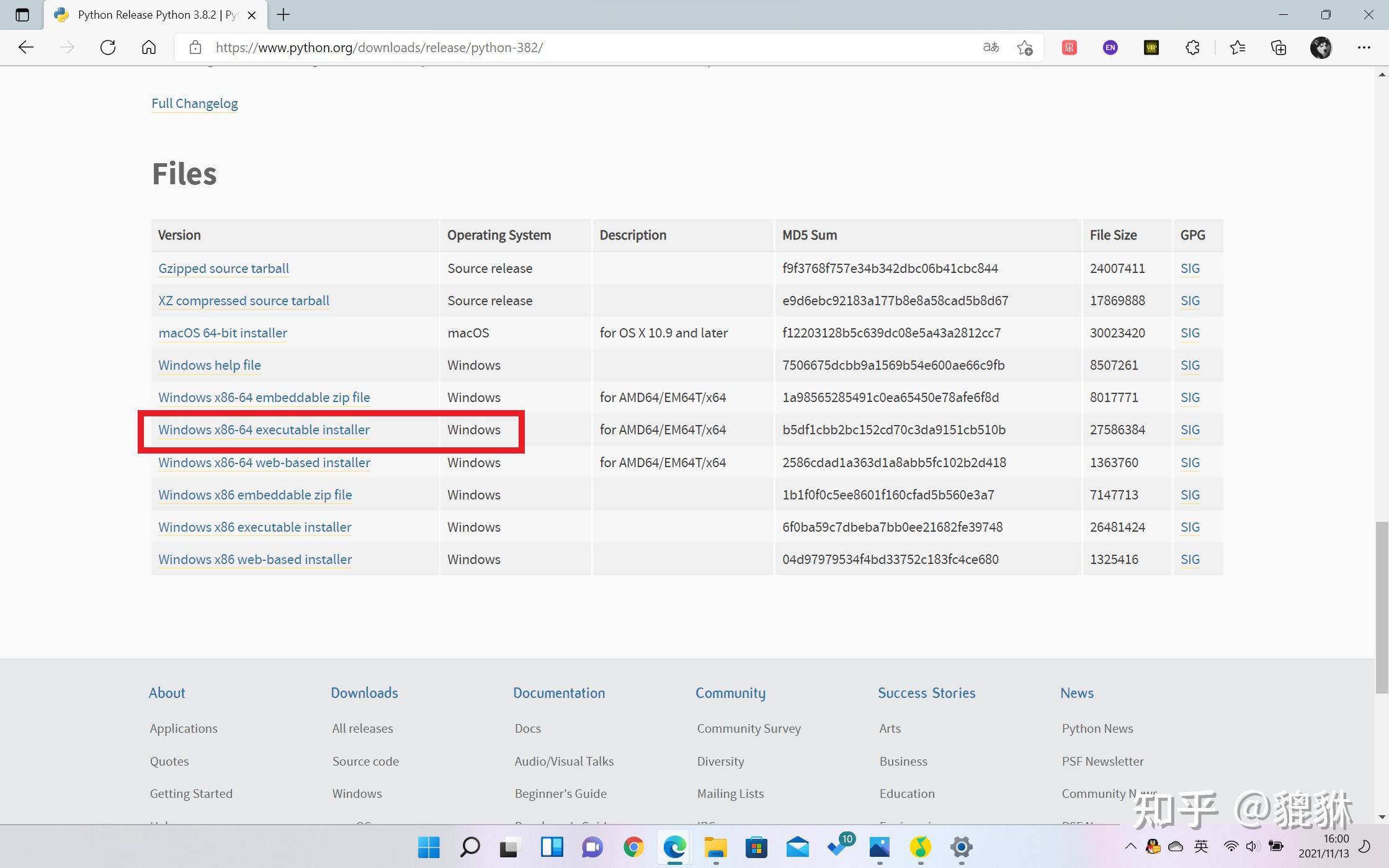This screenshot has width=1389, height=868.
Task: Expand hidden system tray icons chevron
Action: coord(1131,846)
